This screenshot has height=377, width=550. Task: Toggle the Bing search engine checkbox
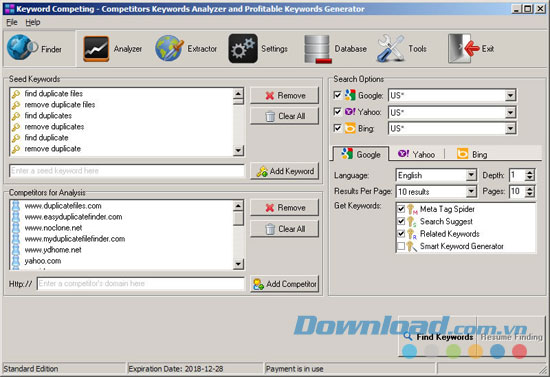click(x=337, y=128)
